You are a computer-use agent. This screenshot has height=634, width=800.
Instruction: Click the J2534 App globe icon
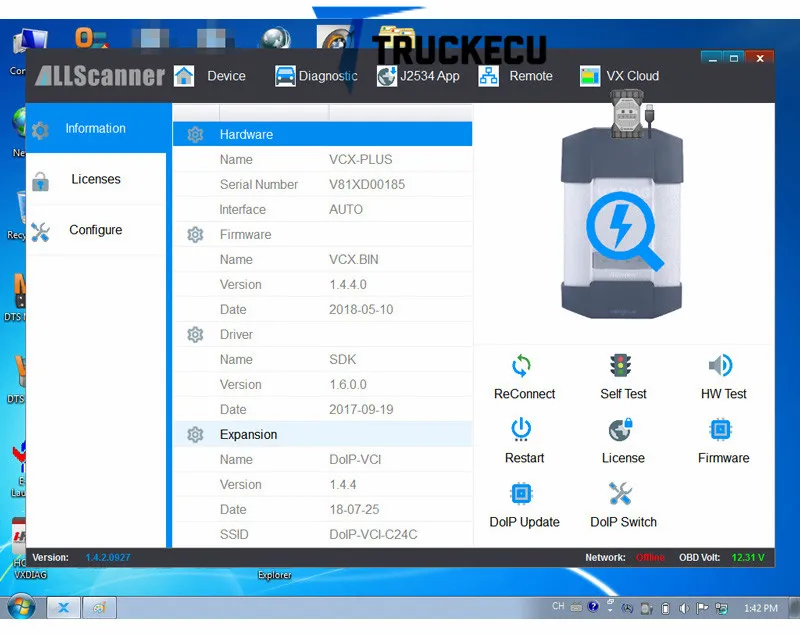pos(387,76)
